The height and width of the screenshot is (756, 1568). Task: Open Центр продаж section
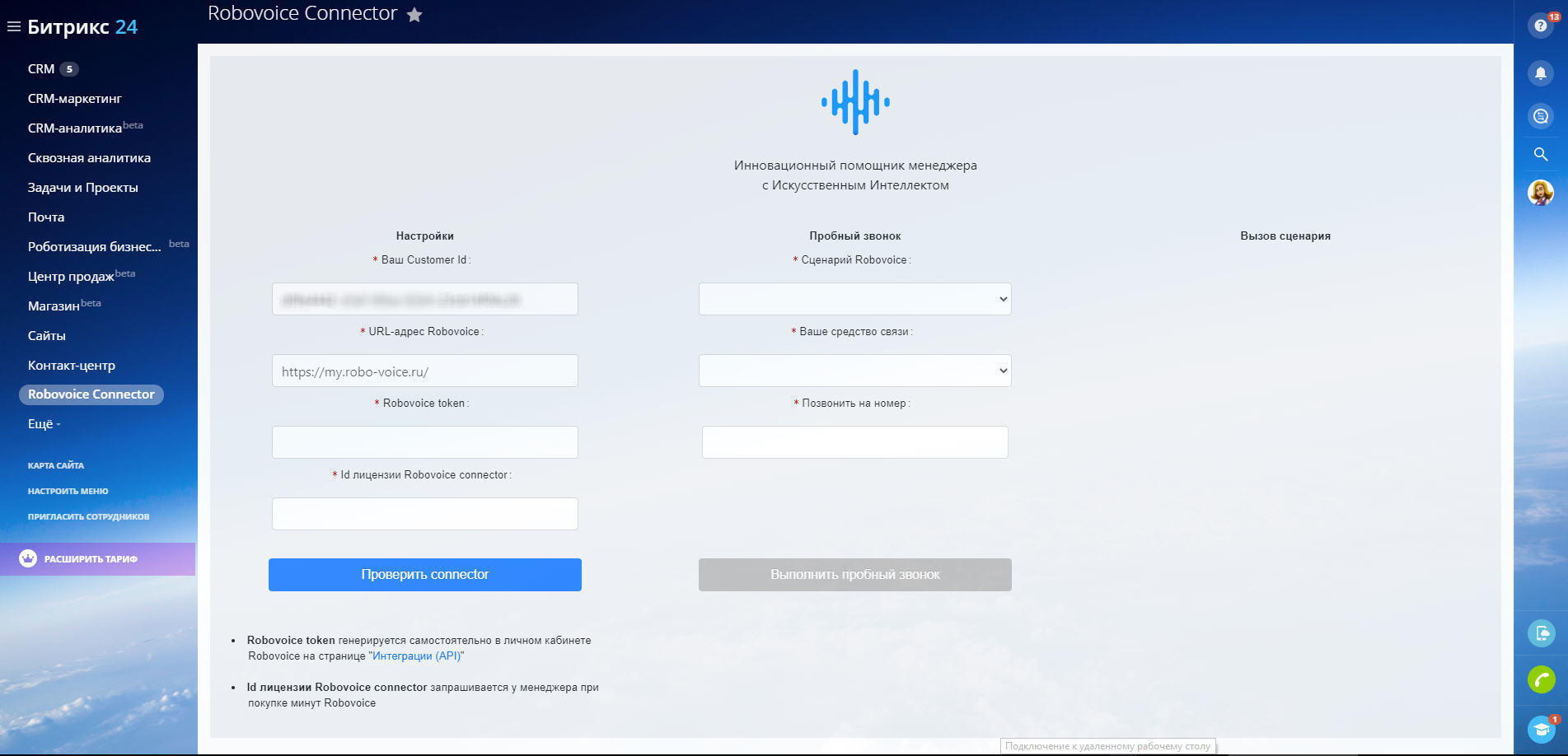pos(71,277)
